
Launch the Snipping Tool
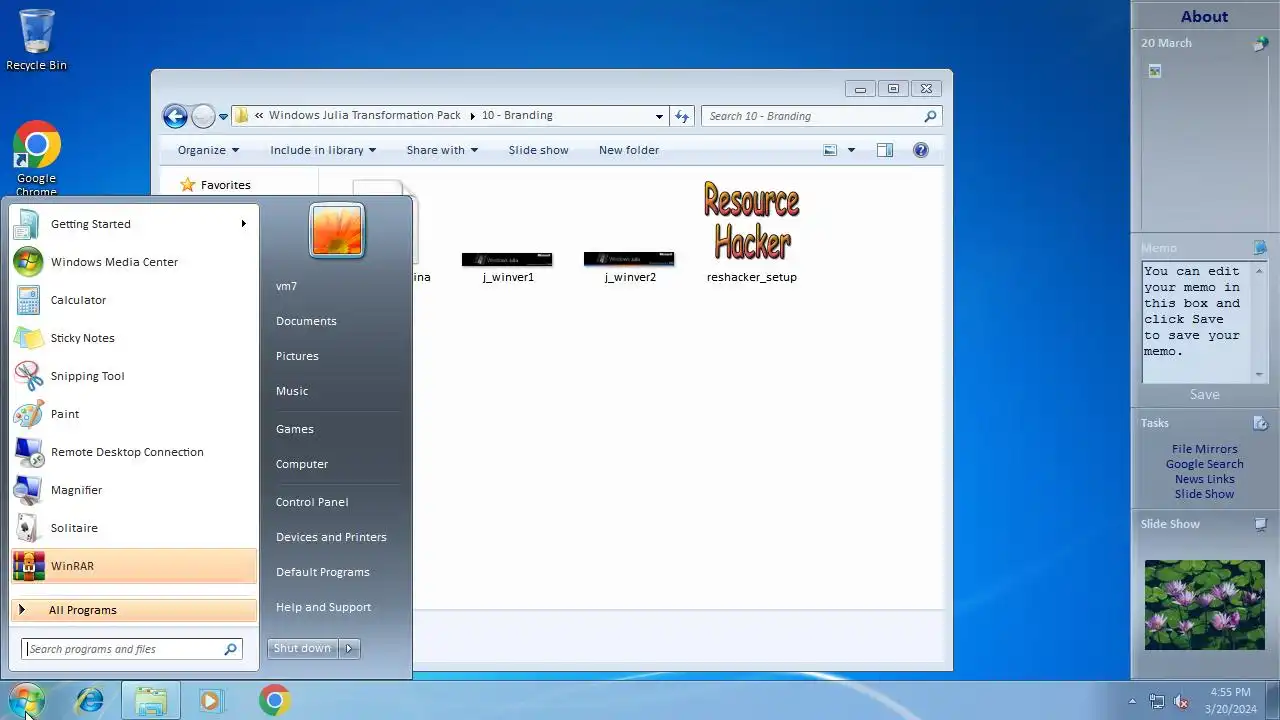click(x=133, y=376)
